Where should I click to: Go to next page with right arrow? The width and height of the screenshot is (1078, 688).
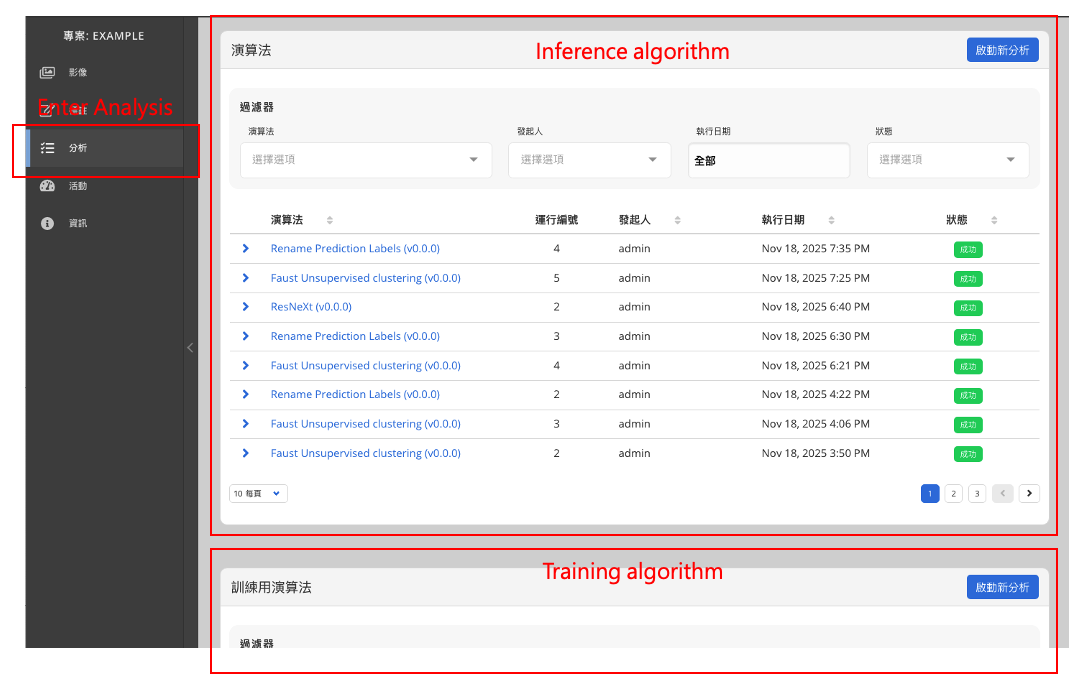[1029, 493]
